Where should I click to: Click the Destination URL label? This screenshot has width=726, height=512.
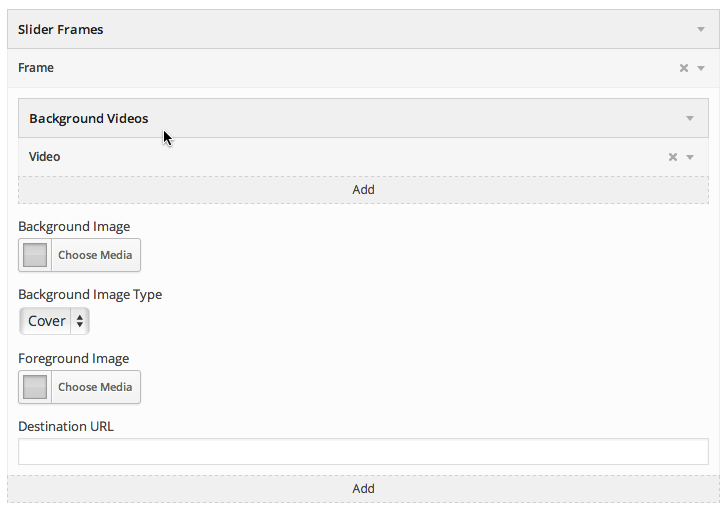(66, 426)
